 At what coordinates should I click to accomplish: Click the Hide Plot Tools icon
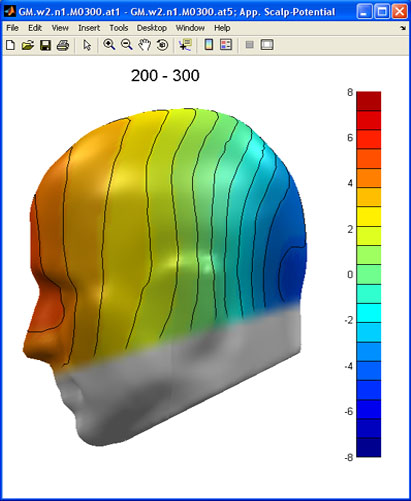pos(249,45)
